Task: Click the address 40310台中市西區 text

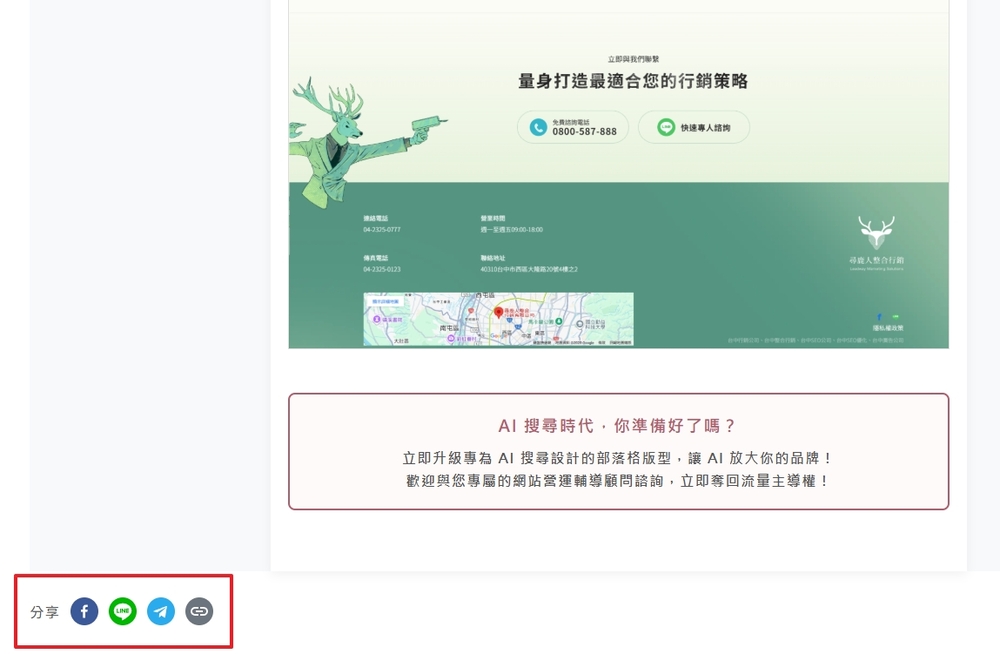Action: [529, 269]
